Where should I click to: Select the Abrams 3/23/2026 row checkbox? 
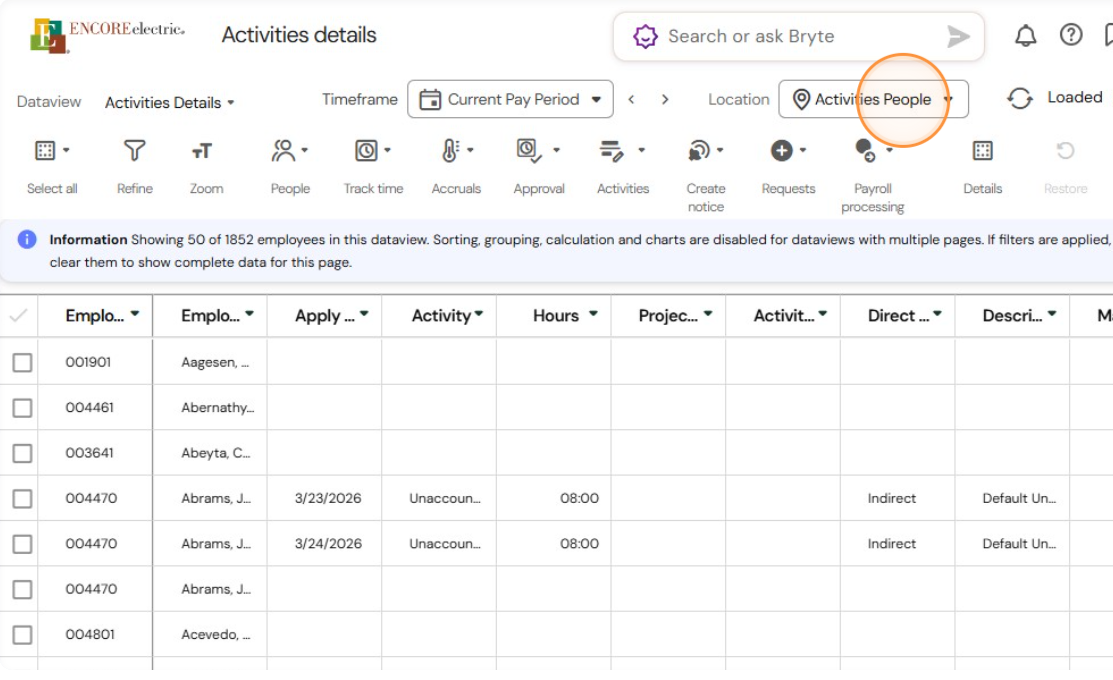pyautogui.click(x=23, y=499)
